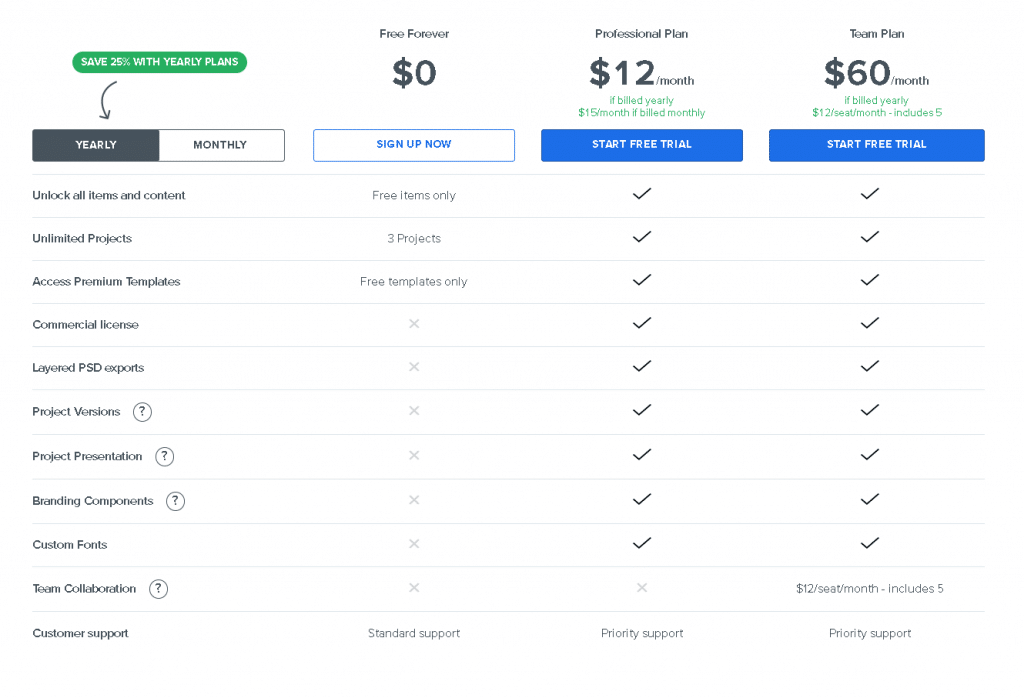Open help for Branding Components

175,501
